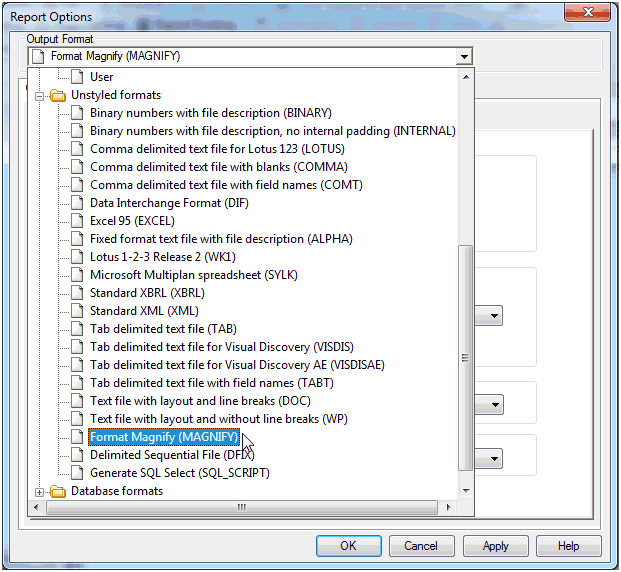The width and height of the screenshot is (621, 572).
Task: Select Fixed format text file (ALPHA)
Action: (x=221, y=239)
